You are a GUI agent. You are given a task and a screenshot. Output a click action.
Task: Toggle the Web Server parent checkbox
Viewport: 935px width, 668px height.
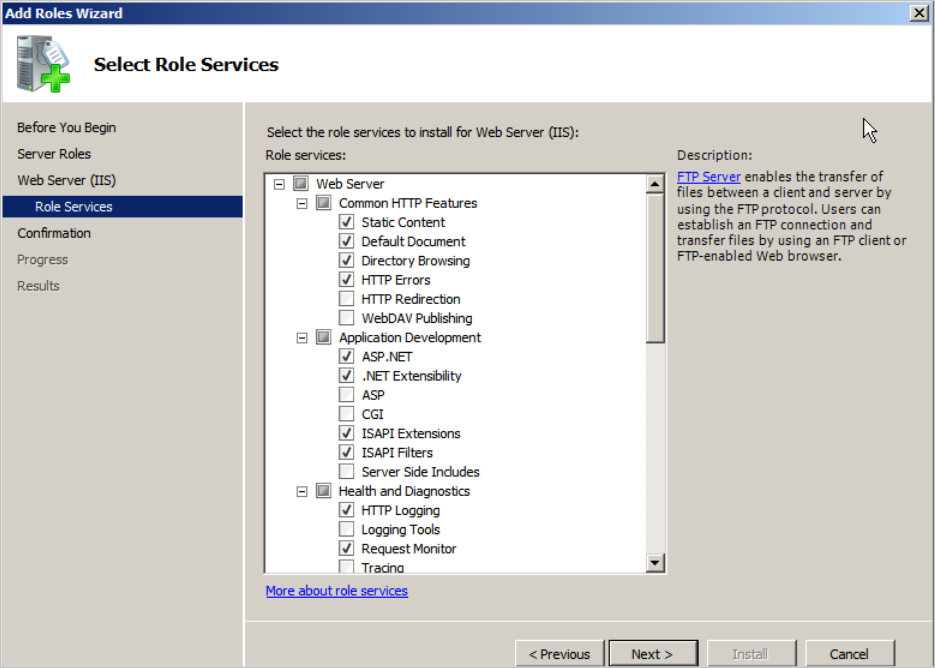pos(301,184)
